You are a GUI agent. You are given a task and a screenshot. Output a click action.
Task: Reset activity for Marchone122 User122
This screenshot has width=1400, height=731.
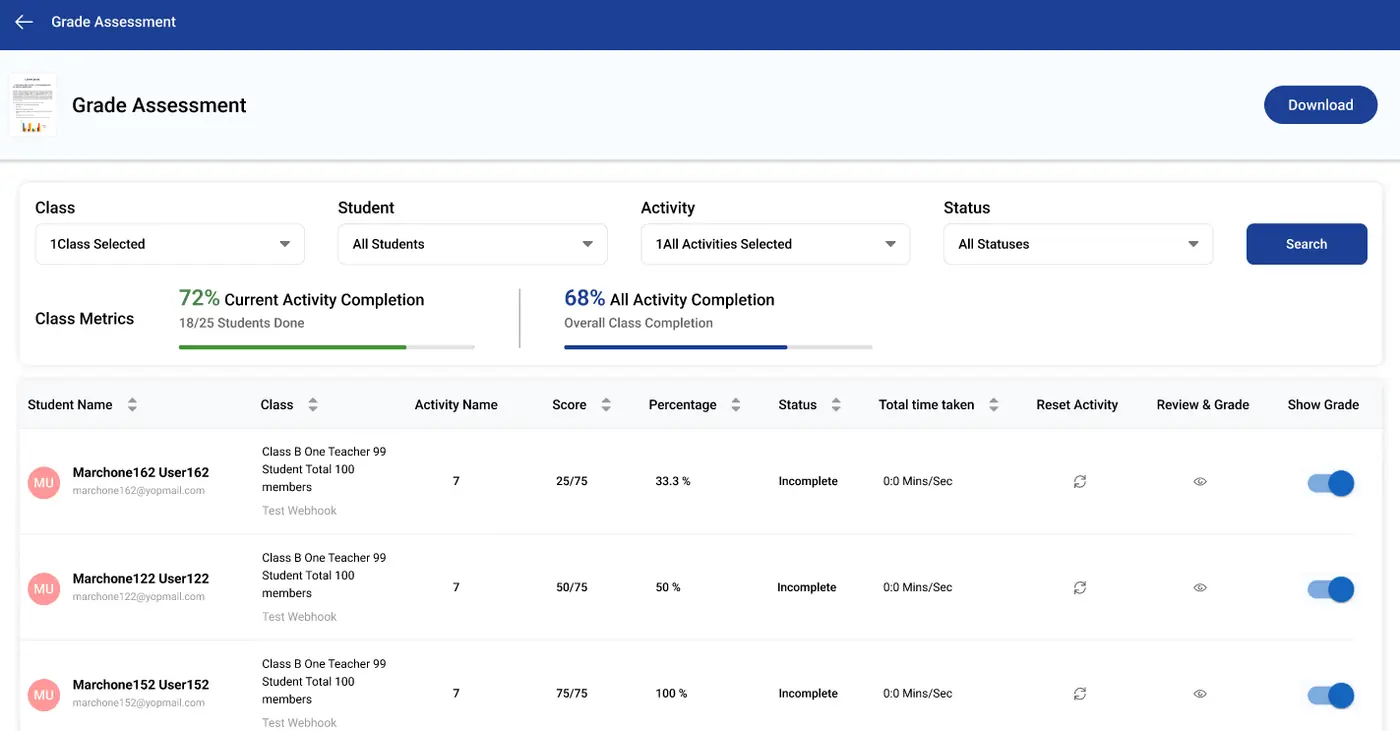pos(1080,588)
